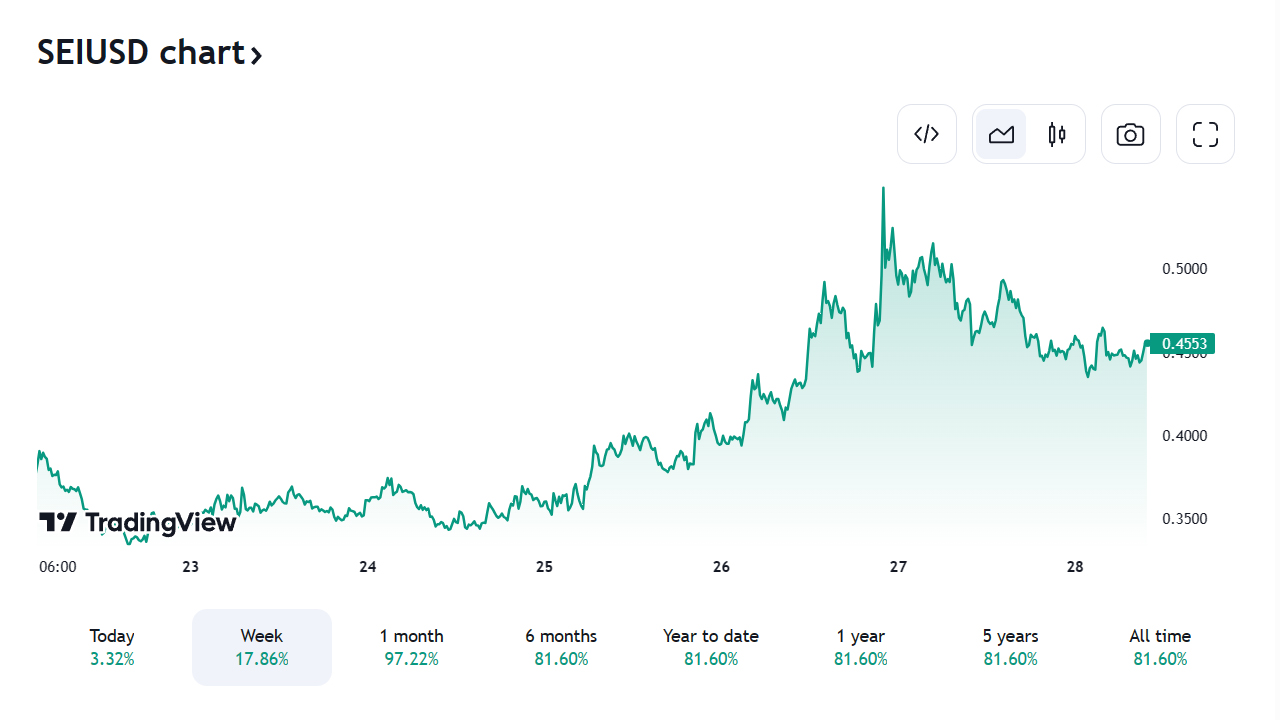Viewport: 1280px width, 720px height.
Task: Click the TradingView logo
Action: (138, 522)
